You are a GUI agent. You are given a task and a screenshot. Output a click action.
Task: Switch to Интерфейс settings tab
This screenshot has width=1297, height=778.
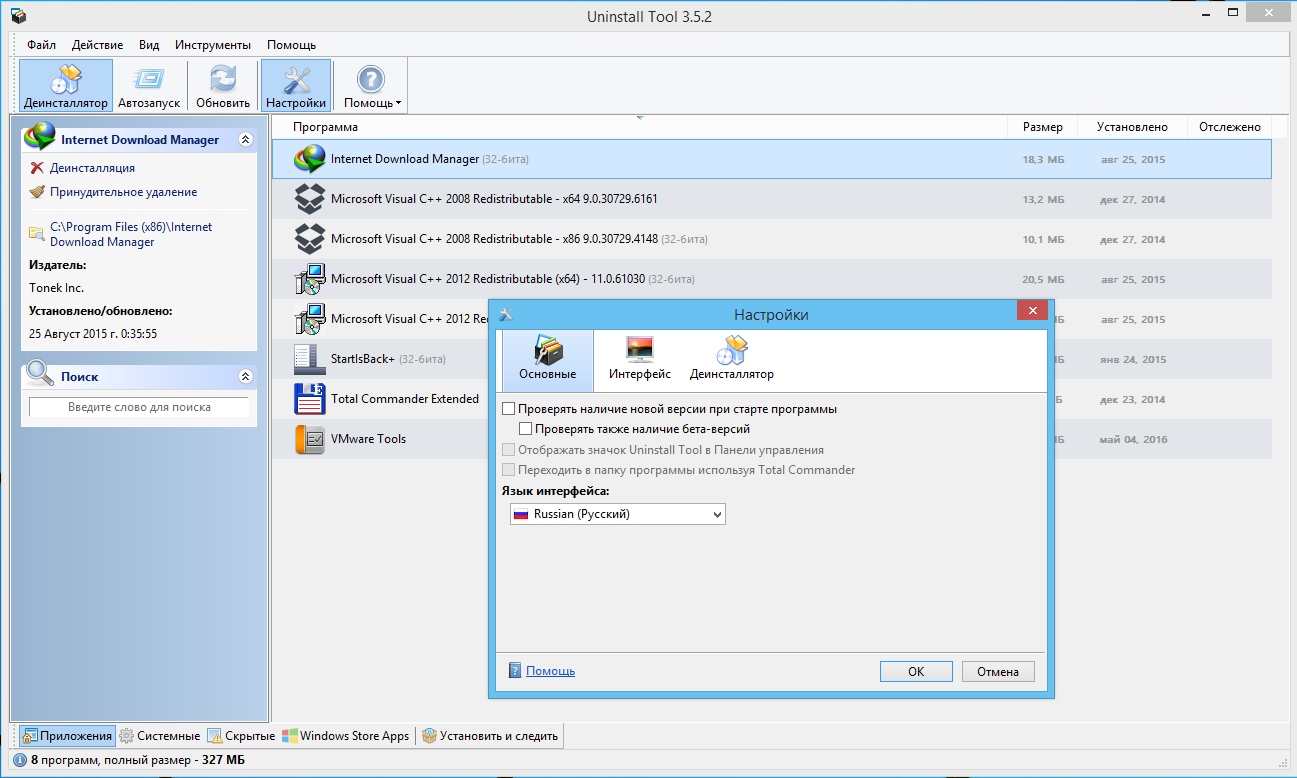pos(640,359)
